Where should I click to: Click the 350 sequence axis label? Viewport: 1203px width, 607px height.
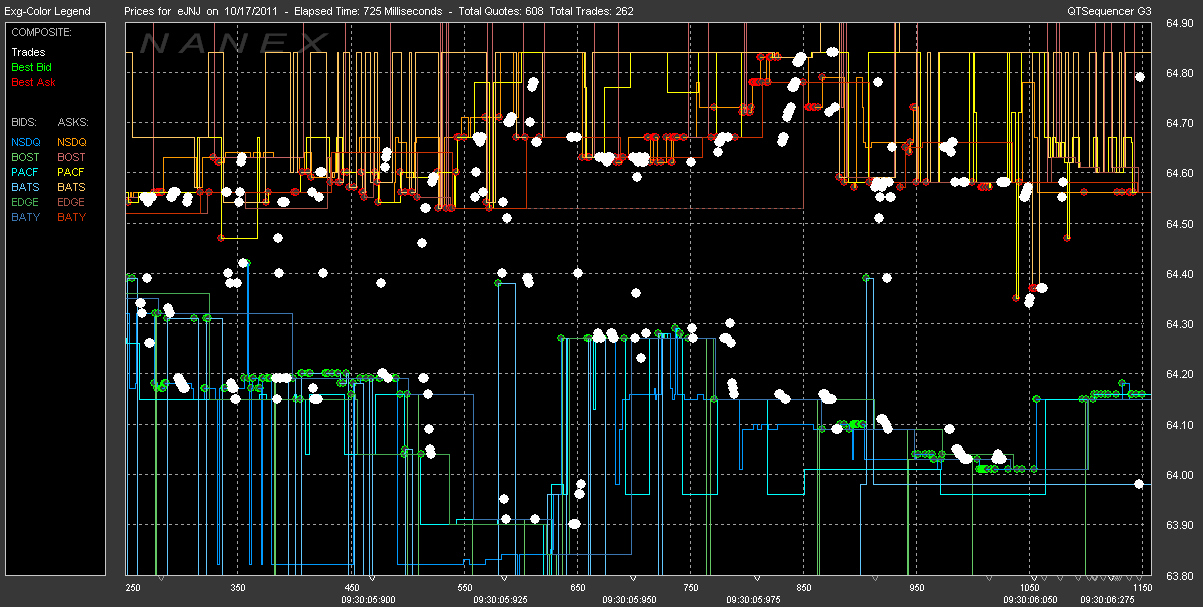pos(238,587)
